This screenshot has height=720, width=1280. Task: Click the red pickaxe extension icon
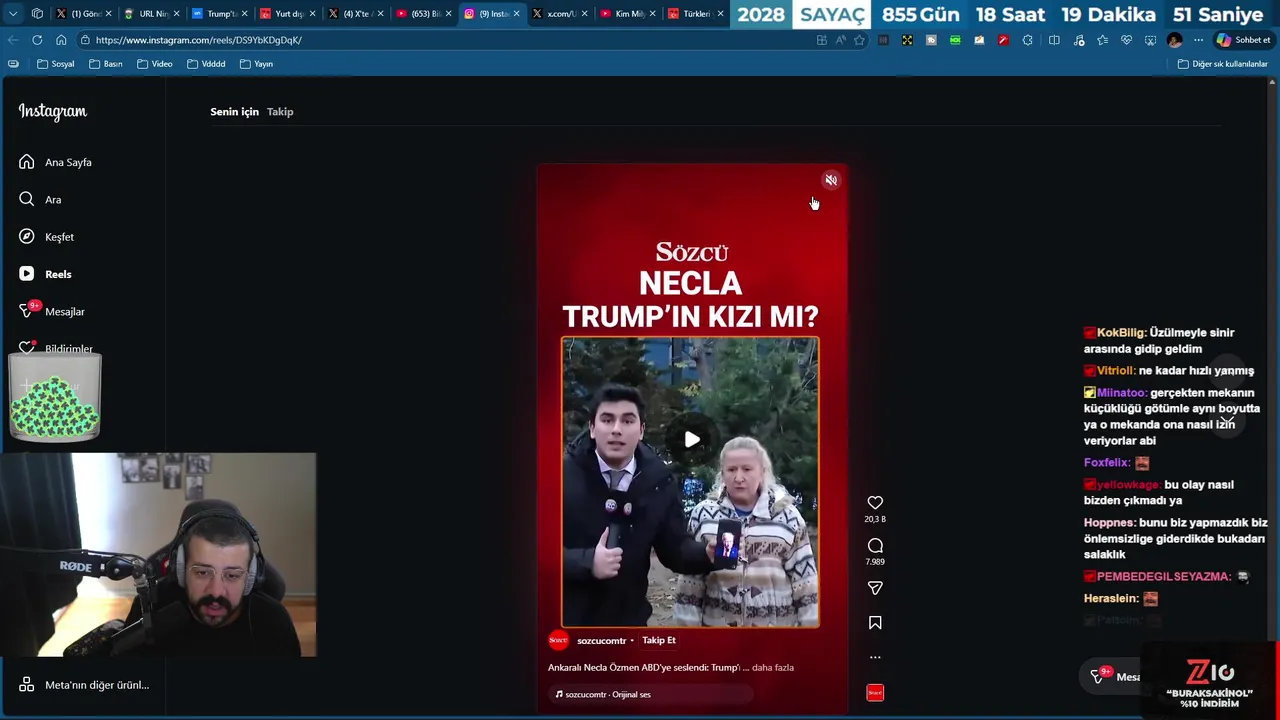[x=1003, y=40]
